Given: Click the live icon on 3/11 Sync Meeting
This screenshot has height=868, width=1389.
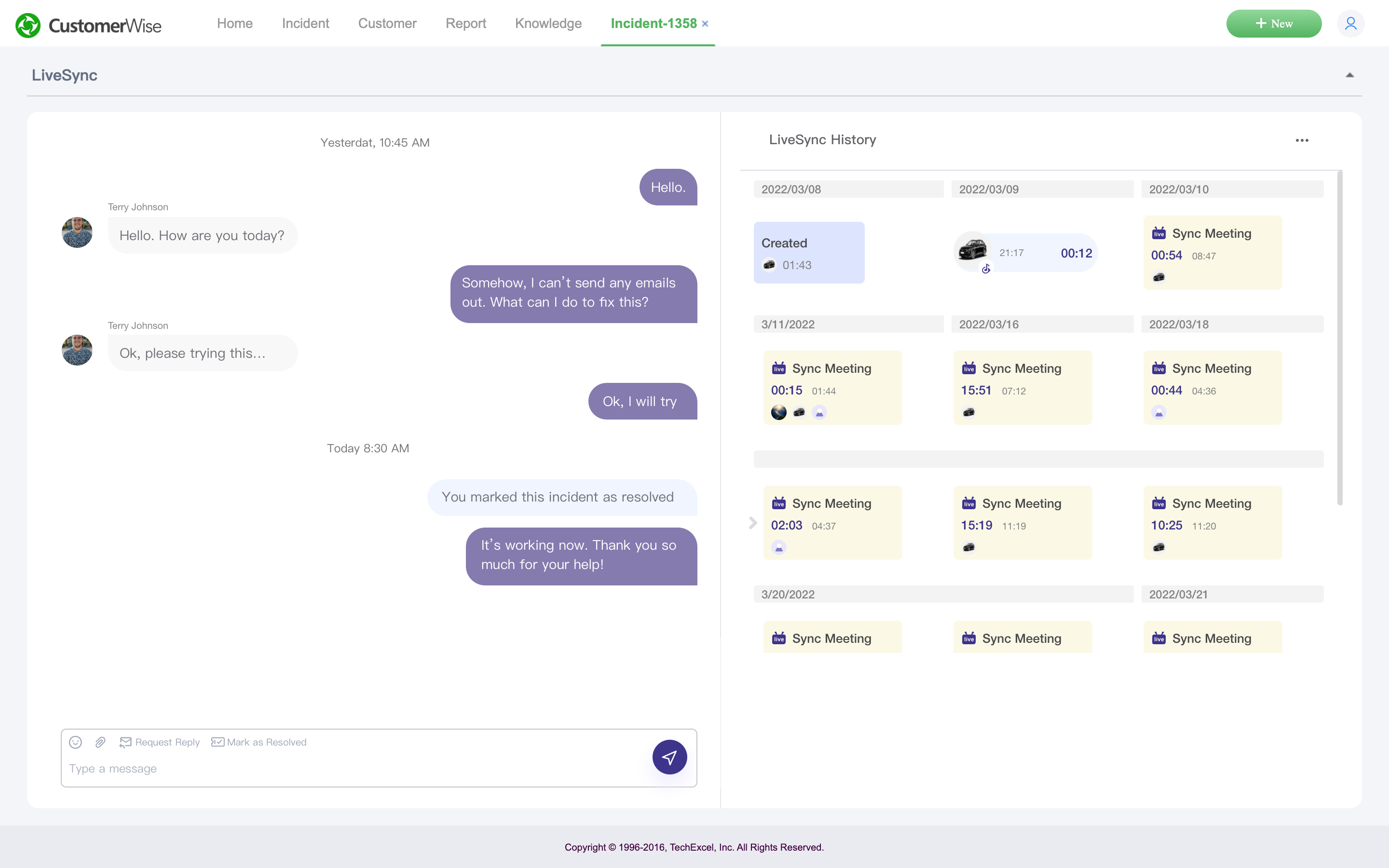Looking at the screenshot, I should 779,368.
